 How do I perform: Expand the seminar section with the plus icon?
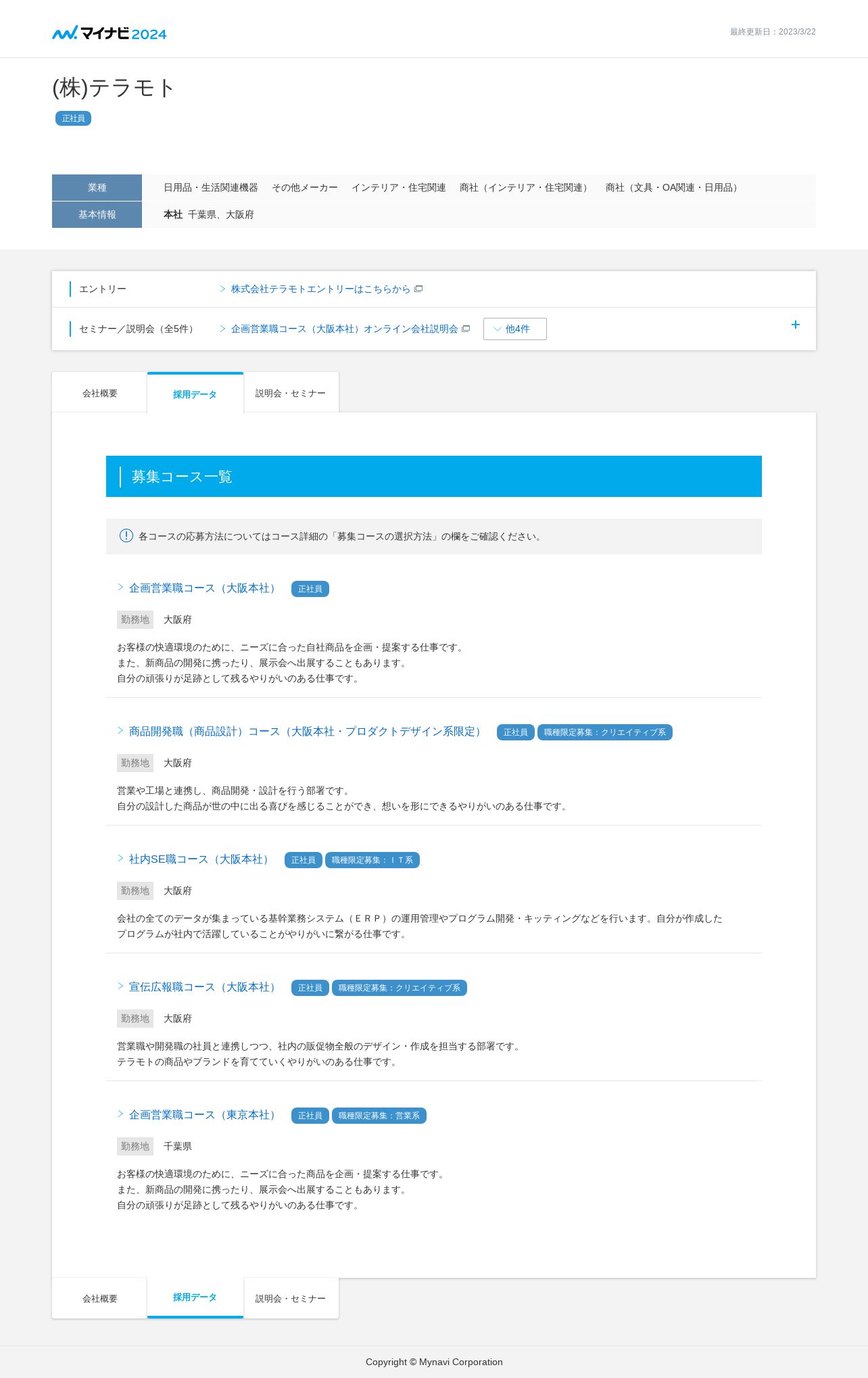(x=796, y=325)
